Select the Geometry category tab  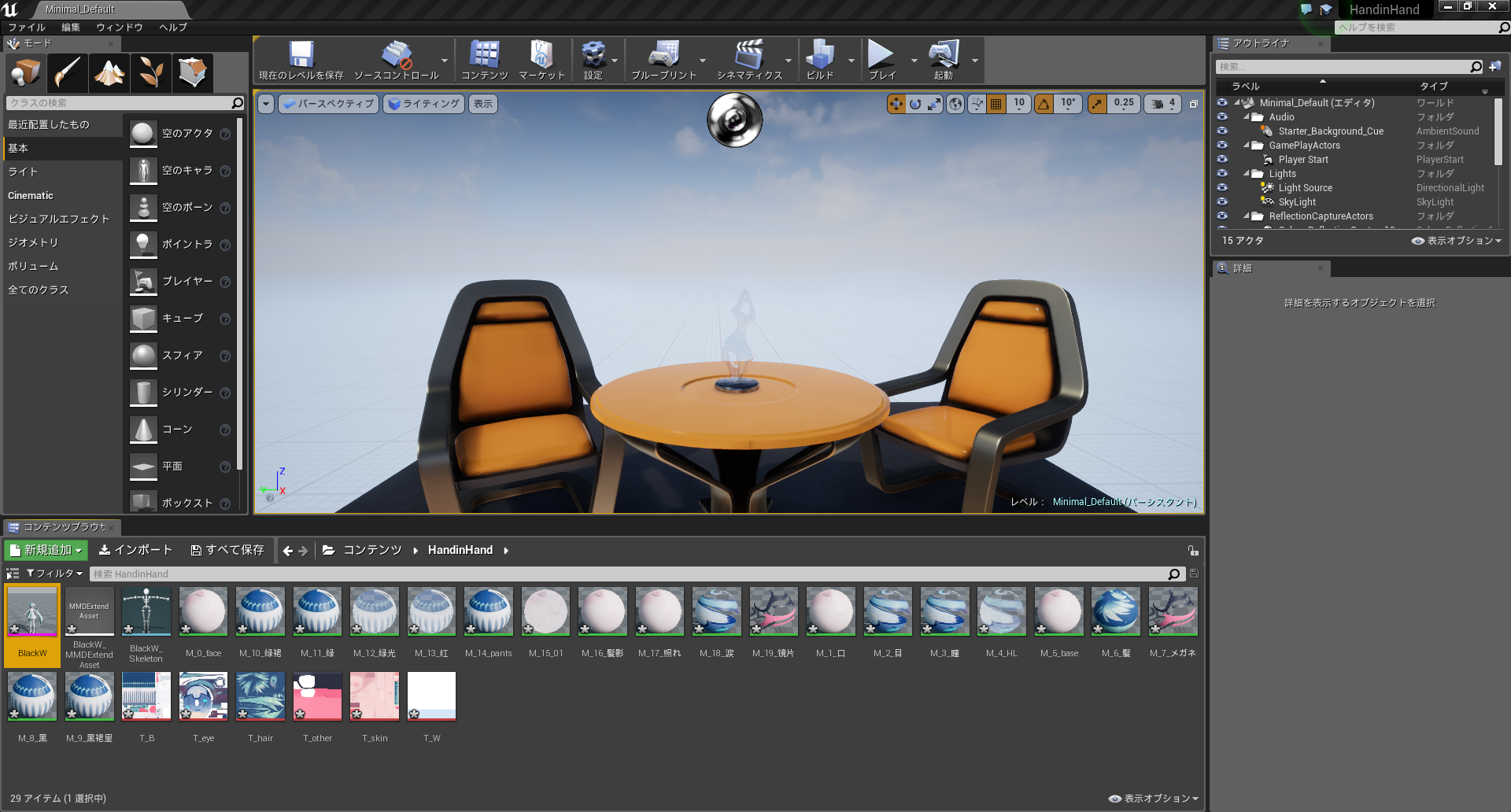point(33,242)
